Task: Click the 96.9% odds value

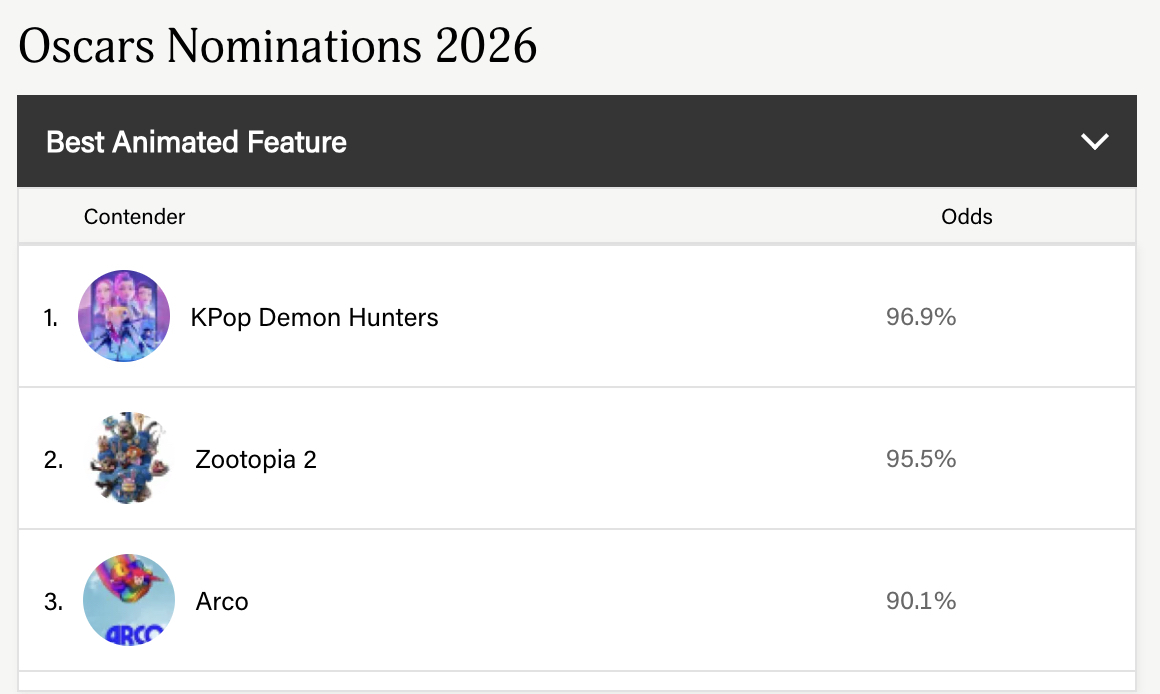Action: tap(920, 317)
